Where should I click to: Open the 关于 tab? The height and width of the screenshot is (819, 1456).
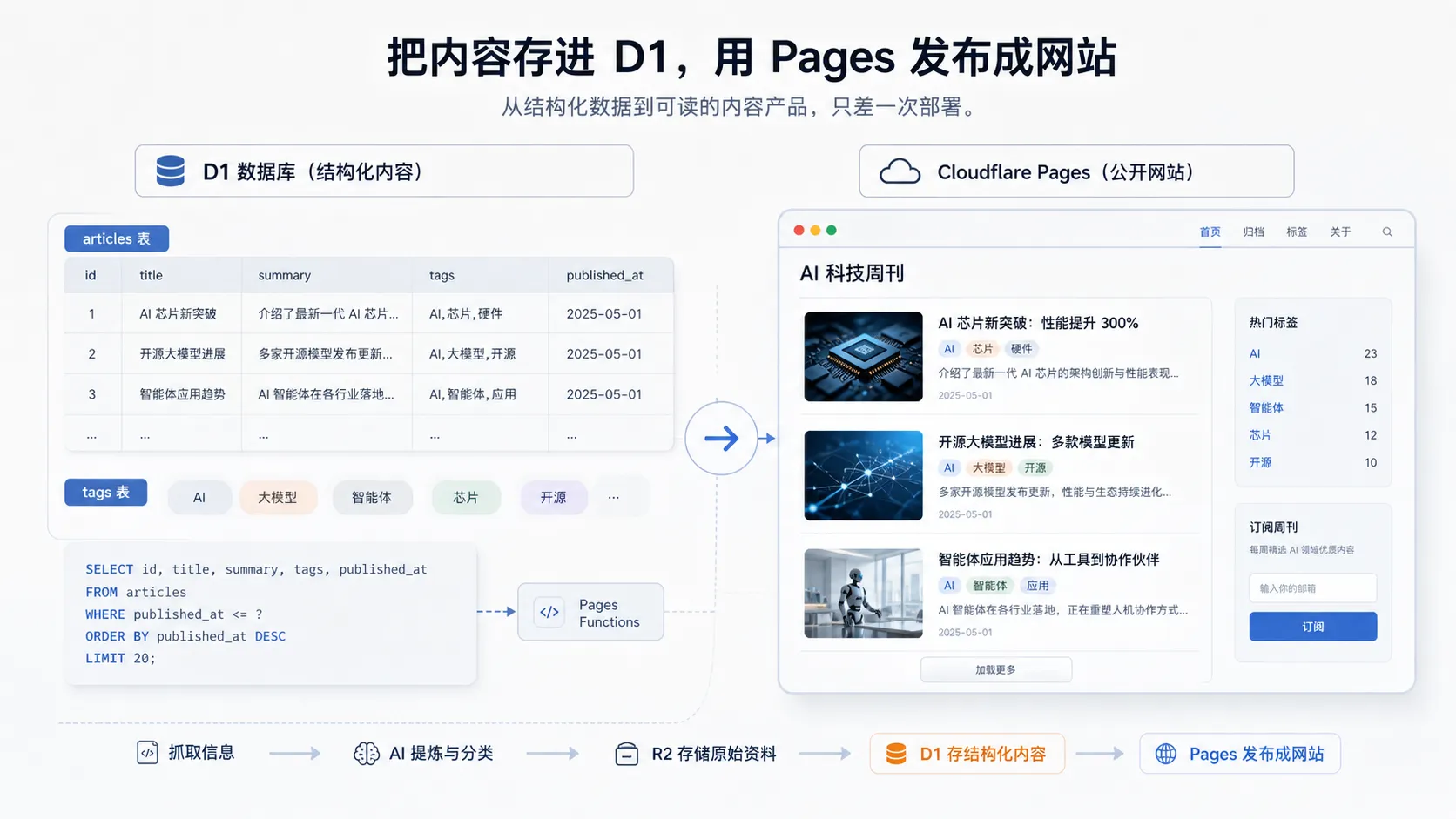pos(1341,232)
